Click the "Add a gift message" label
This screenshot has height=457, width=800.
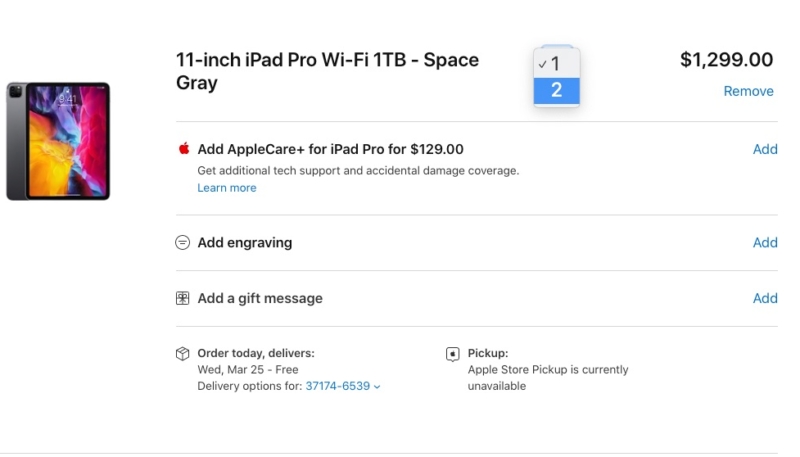point(260,298)
